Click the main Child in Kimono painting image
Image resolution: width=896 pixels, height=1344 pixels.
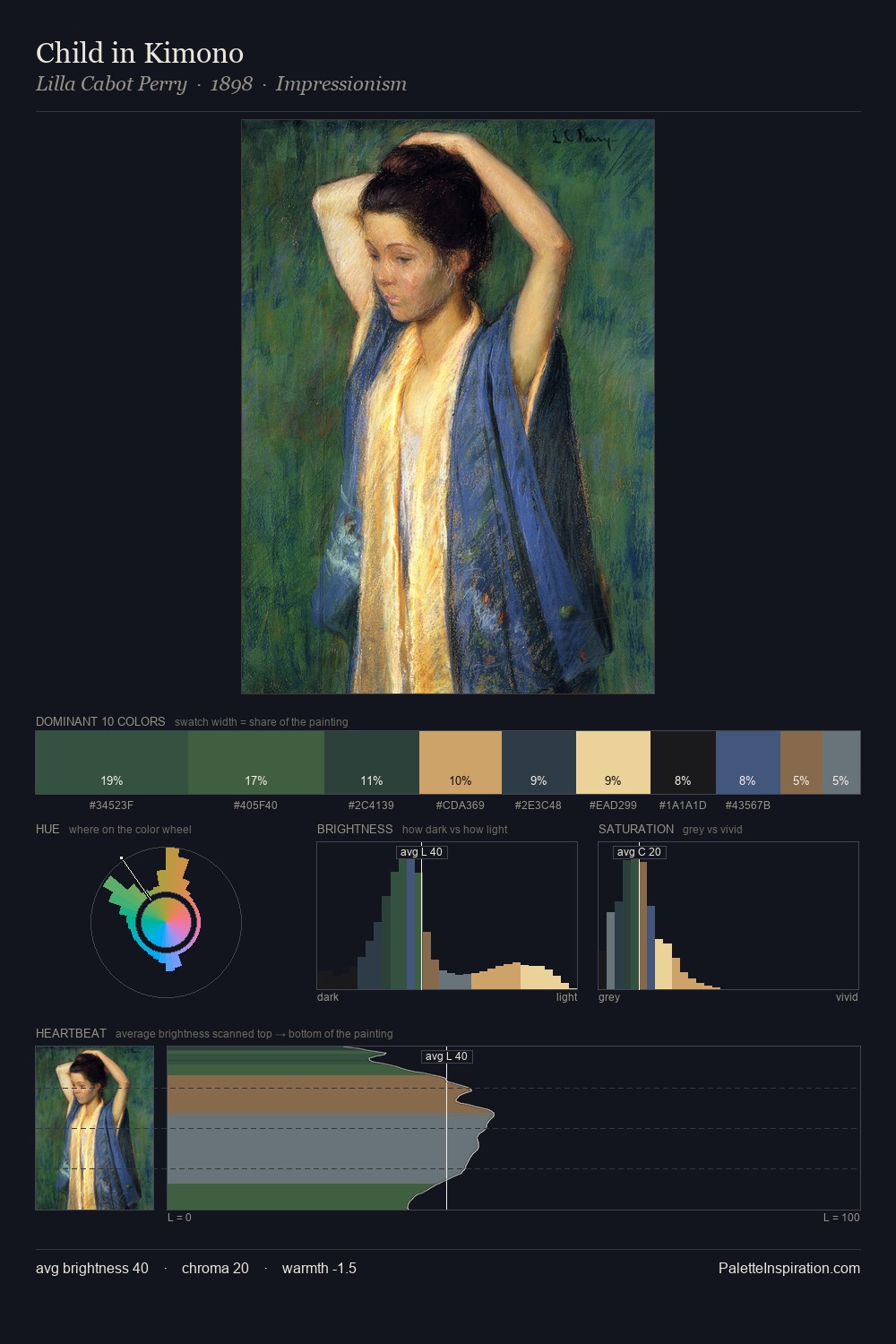coord(448,407)
